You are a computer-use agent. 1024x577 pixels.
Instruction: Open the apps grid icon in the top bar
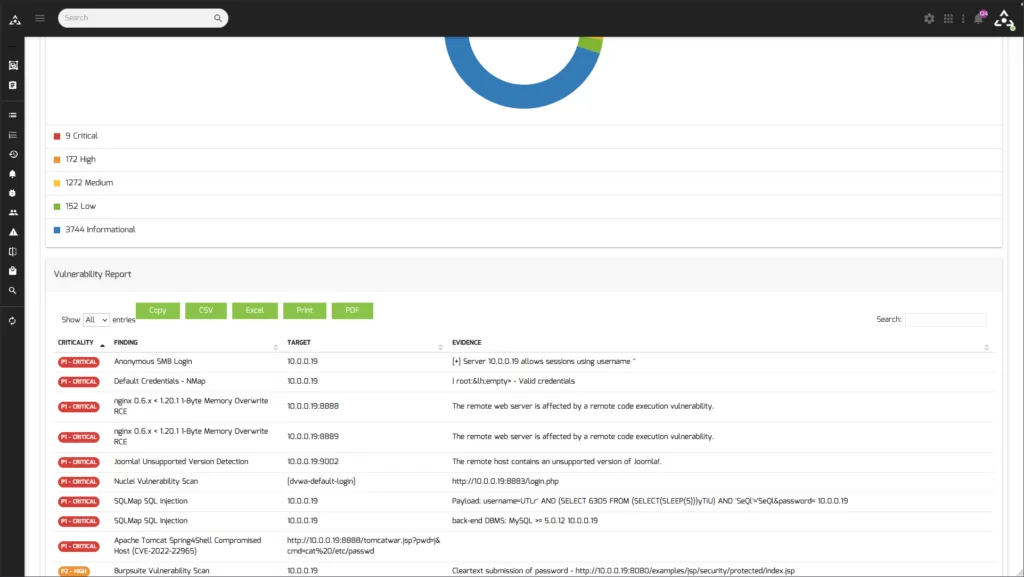[x=948, y=19]
